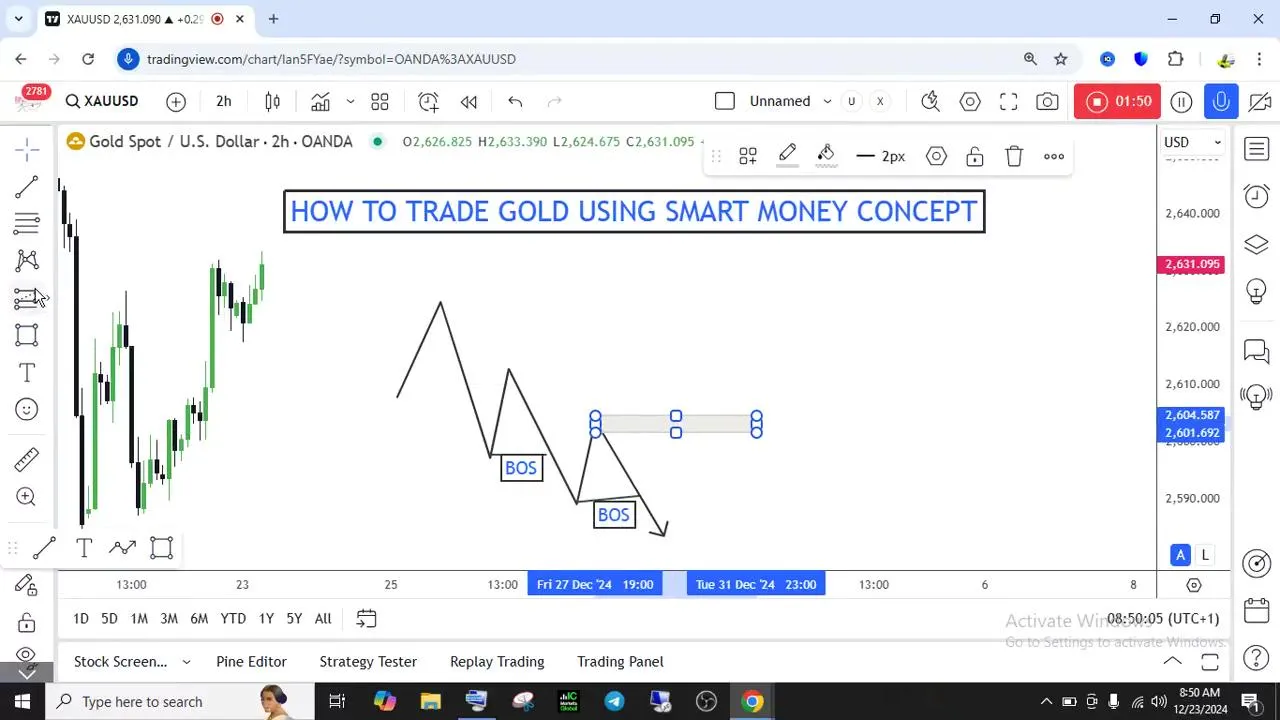Toggle stay in drawing mode pencil-lock icon
This screenshot has width=1280, height=720.
coord(26,585)
